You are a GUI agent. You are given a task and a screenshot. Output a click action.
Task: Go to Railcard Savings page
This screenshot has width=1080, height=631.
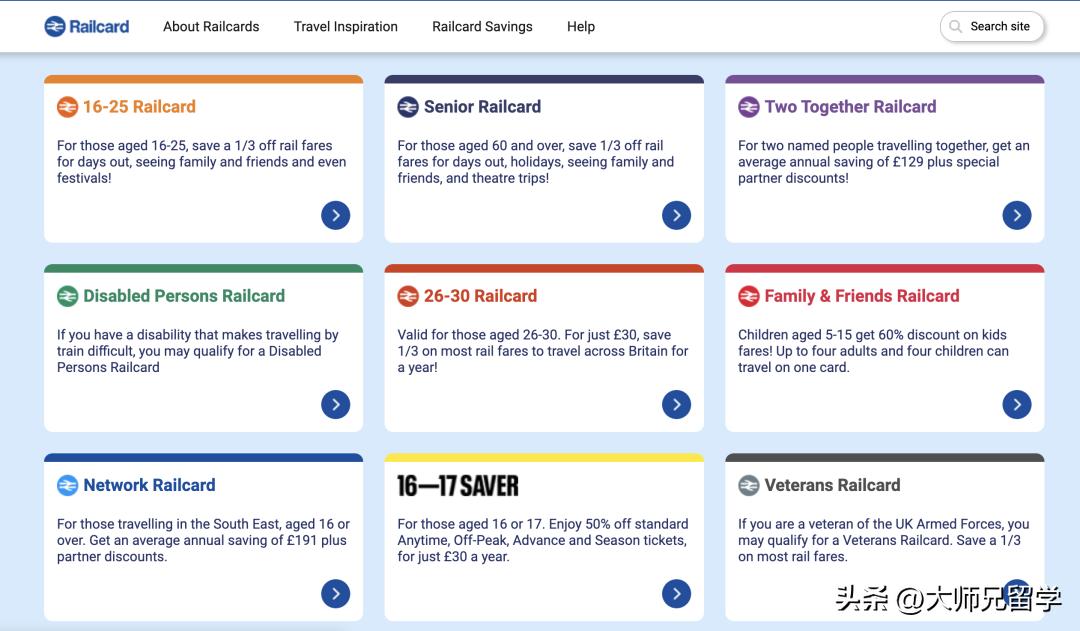coord(482,27)
